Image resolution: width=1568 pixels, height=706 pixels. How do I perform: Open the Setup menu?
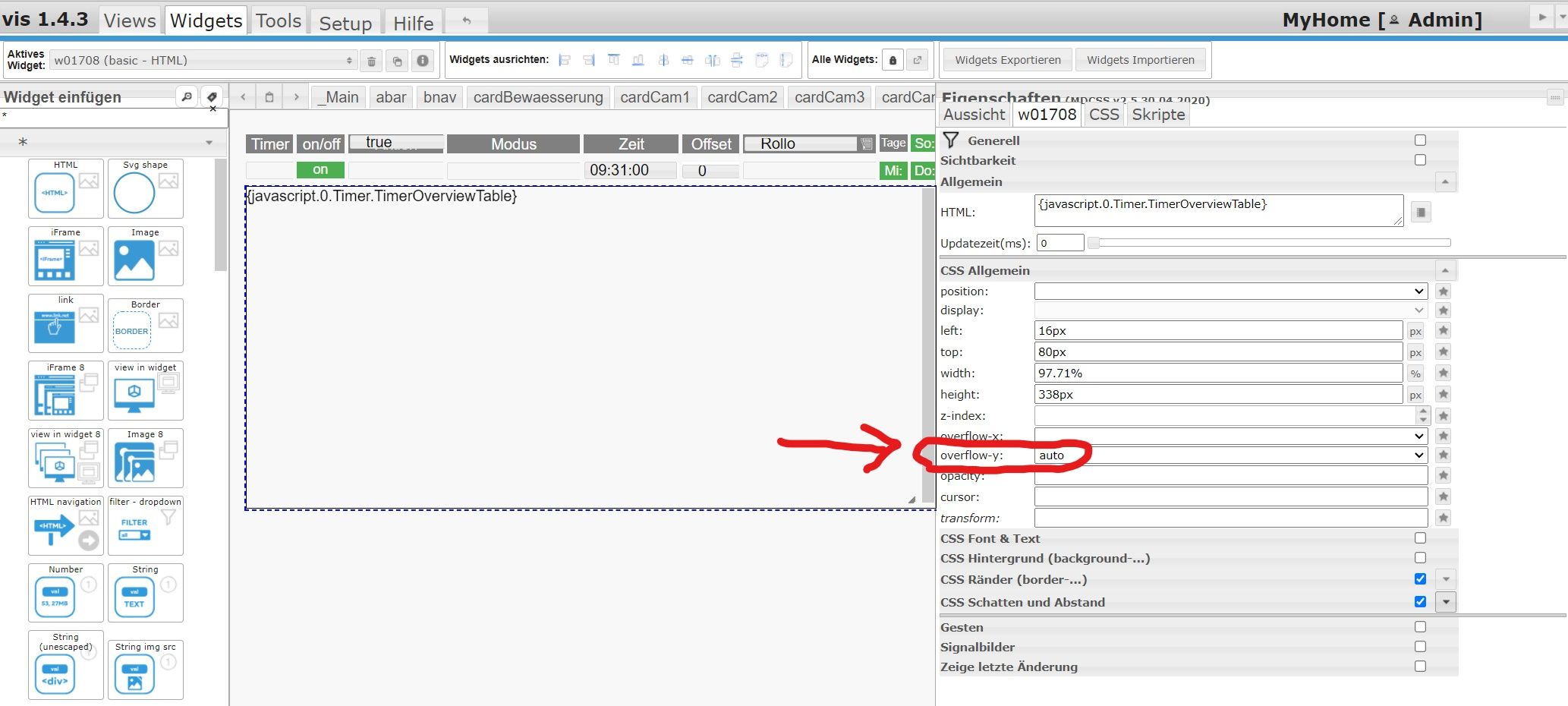point(345,23)
